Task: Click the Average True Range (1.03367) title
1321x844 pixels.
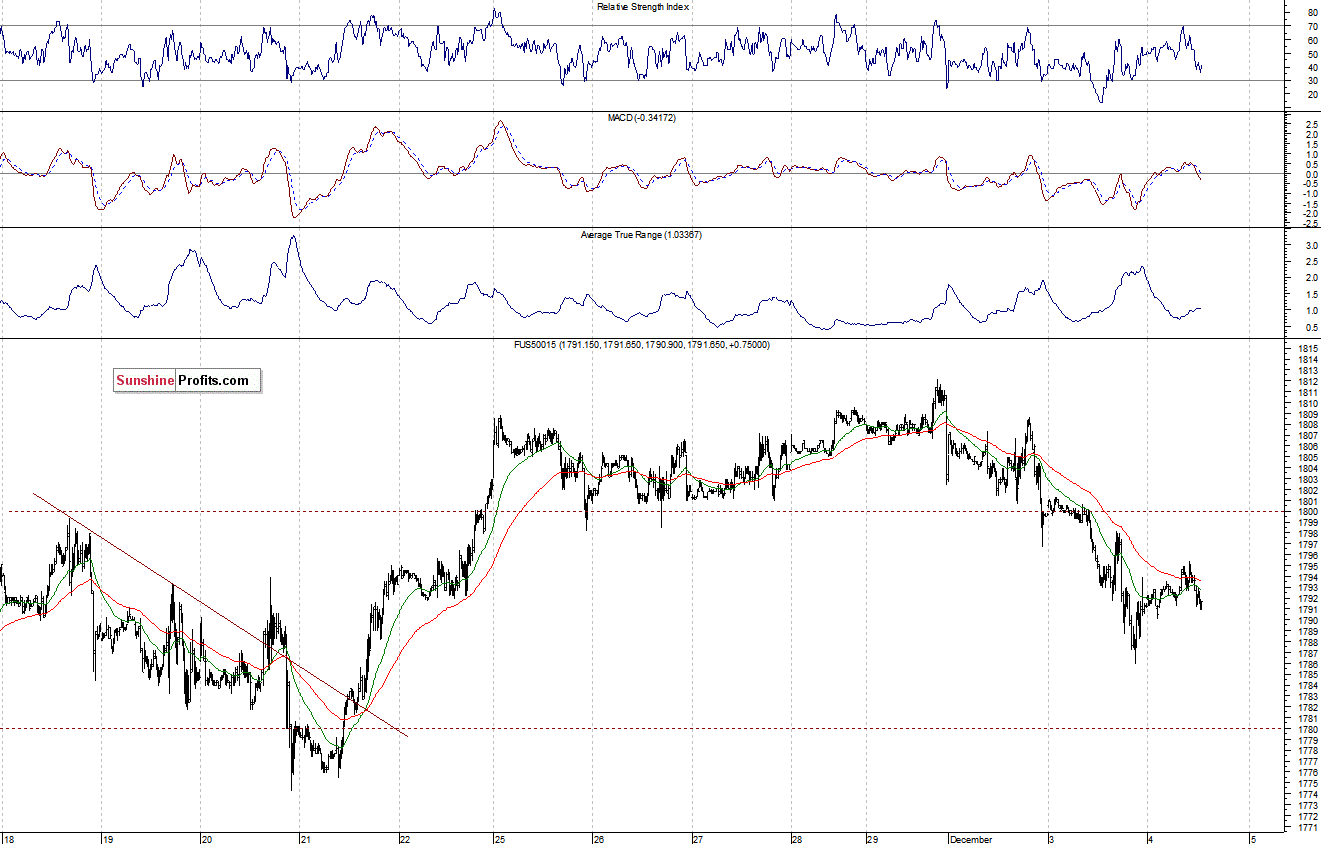Action: click(642, 235)
